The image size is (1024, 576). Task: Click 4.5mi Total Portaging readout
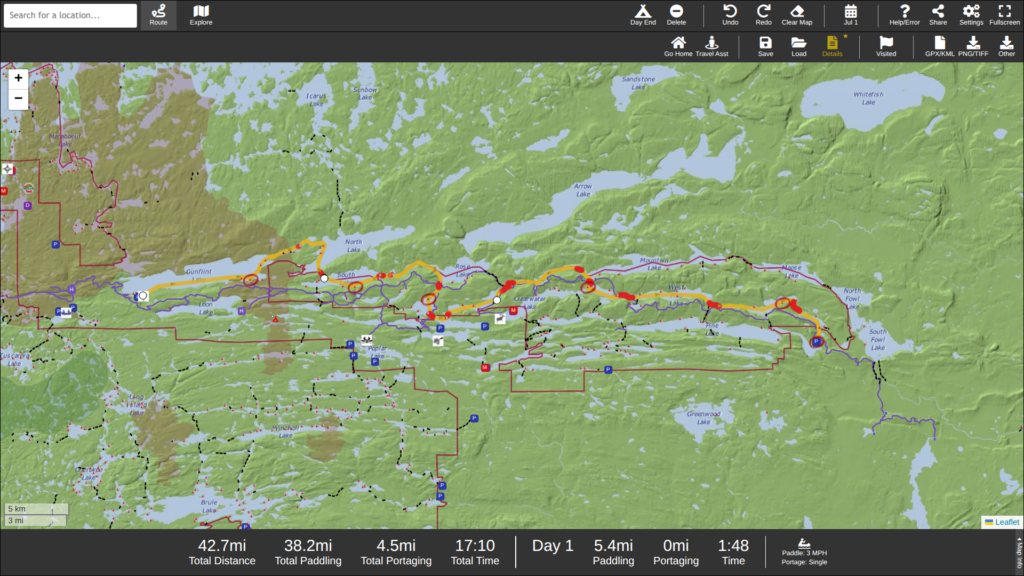pos(396,552)
